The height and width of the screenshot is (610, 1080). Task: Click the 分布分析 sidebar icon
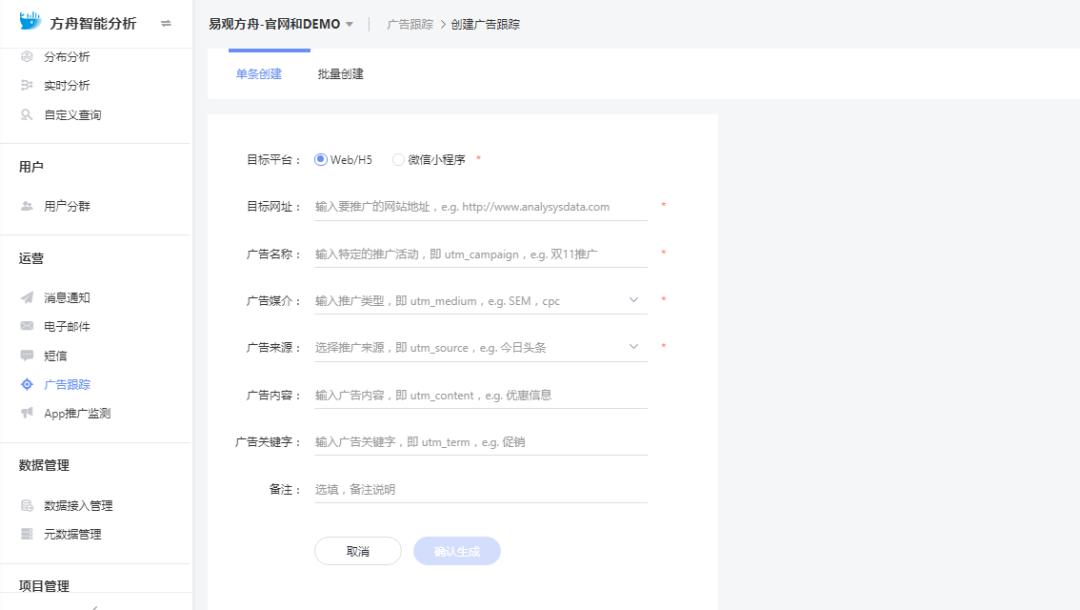coord(27,56)
